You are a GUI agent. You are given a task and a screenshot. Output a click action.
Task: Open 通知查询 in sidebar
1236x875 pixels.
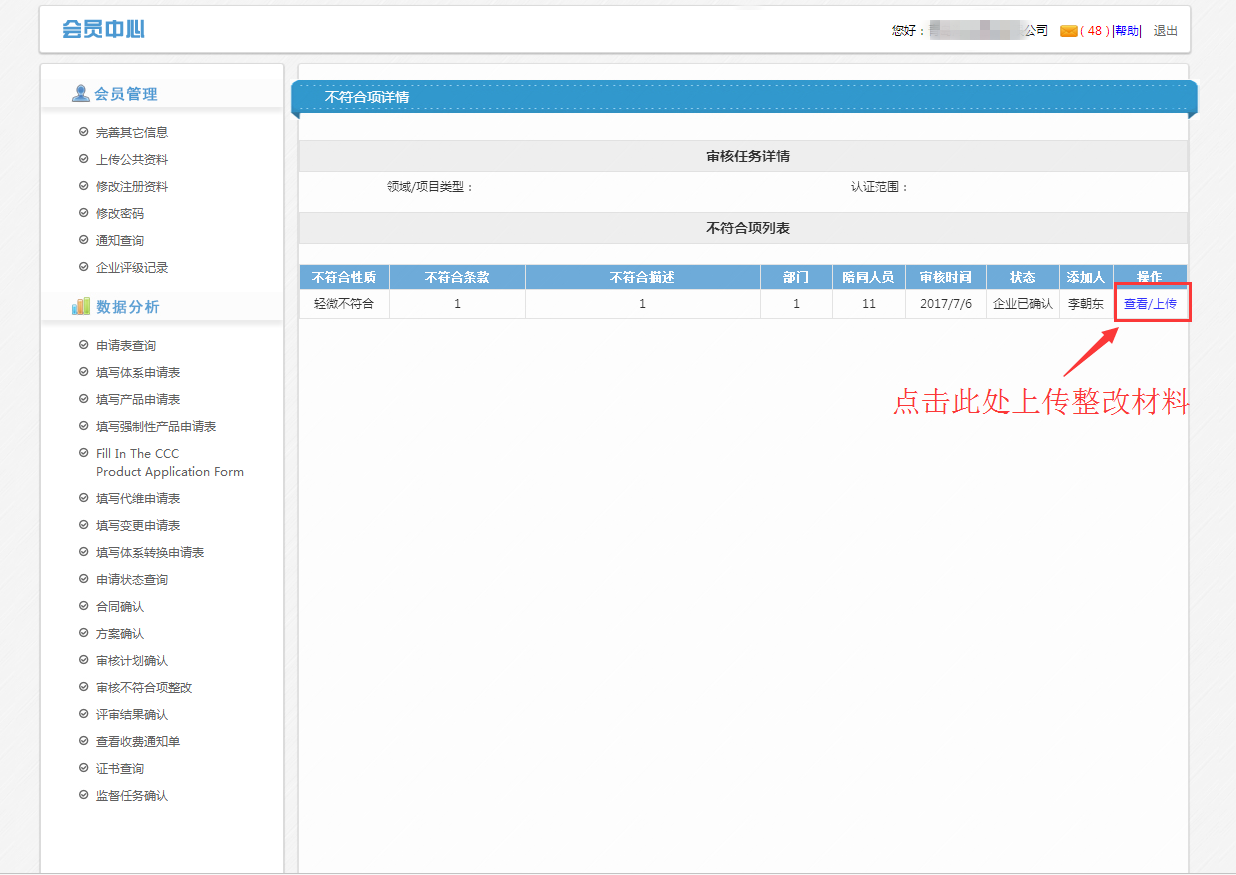pyautogui.click(x=119, y=241)
